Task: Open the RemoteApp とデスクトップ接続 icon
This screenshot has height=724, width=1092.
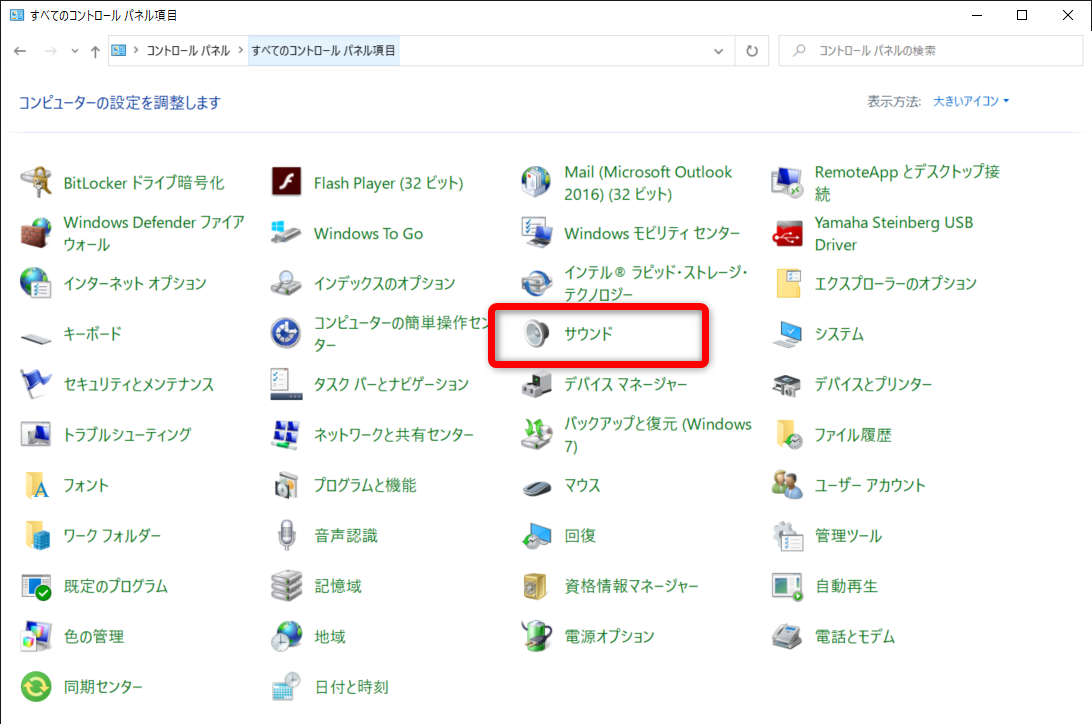Action: (x=787, y=183)
